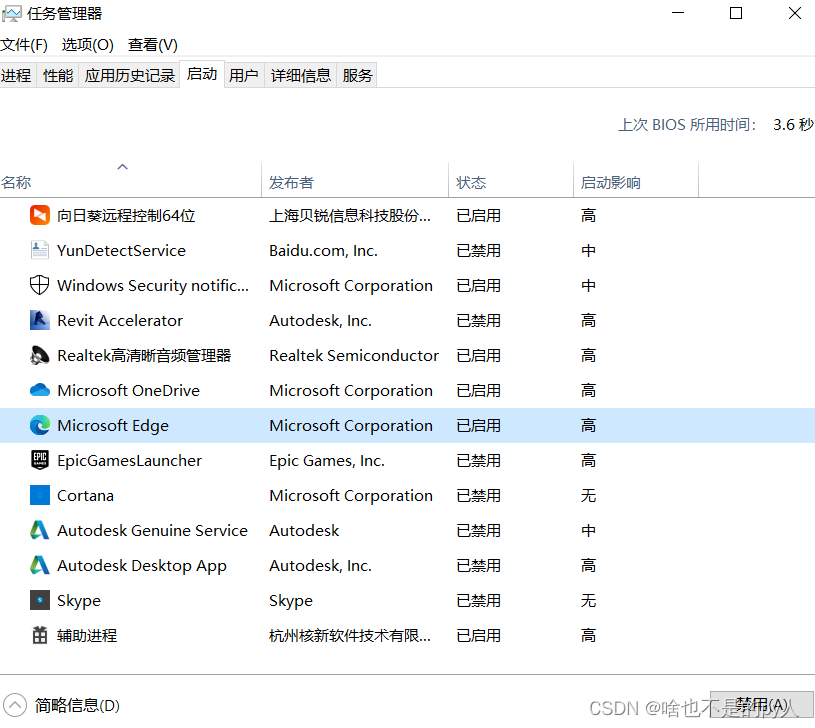This screenshot has width=815, height=728.
Task: Click the Autodesk Genuine Service icon
Action: (40, 530)
